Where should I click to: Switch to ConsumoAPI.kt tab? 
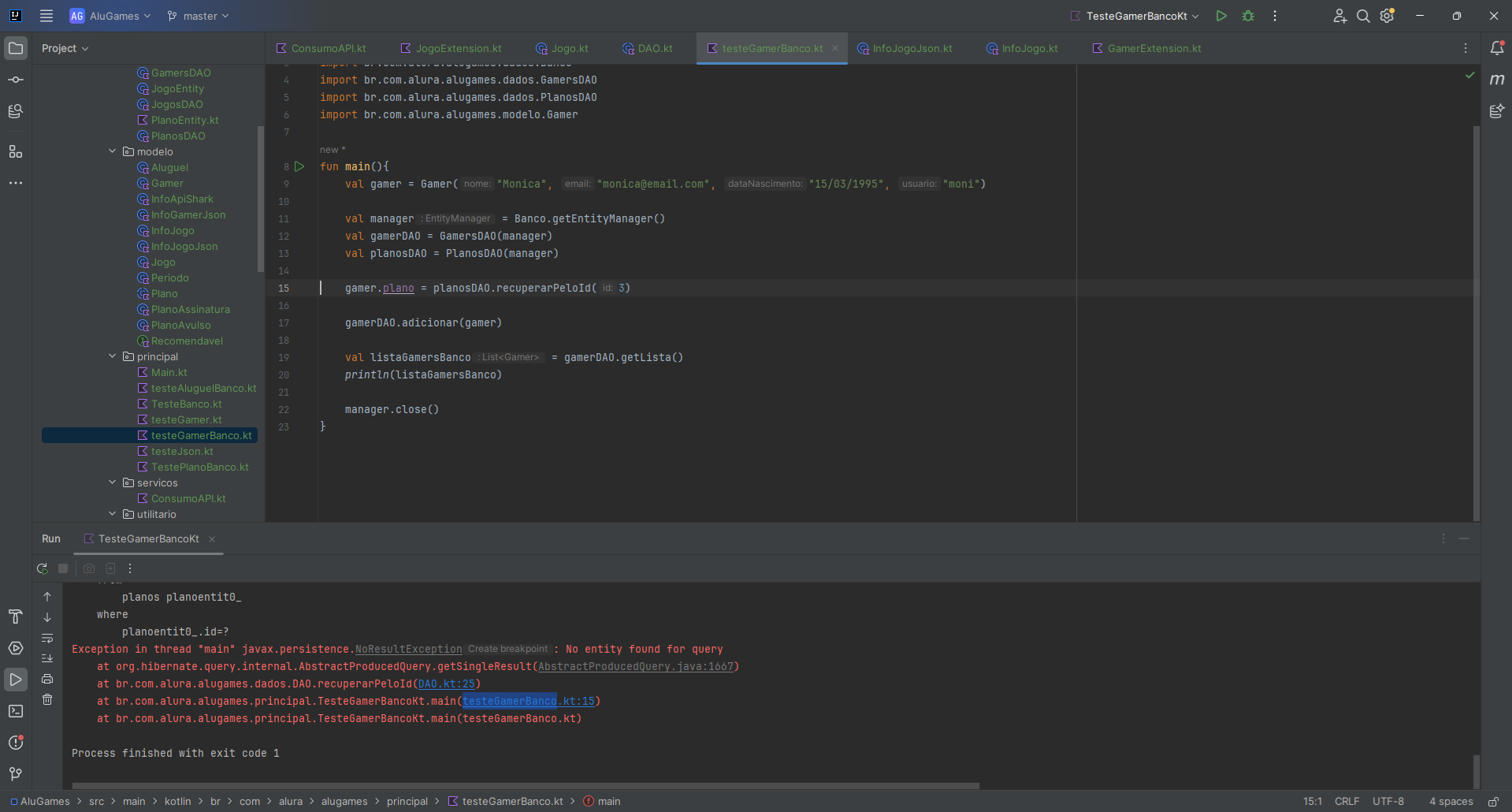tap(321, 48)
